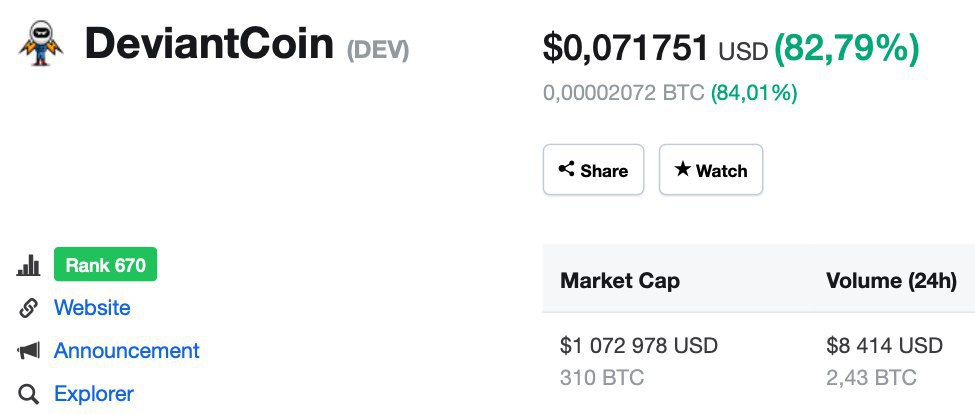Click the $0,071751 USD price
The height and width of the screenshot is (415, 975).
[x=654, y=47]
